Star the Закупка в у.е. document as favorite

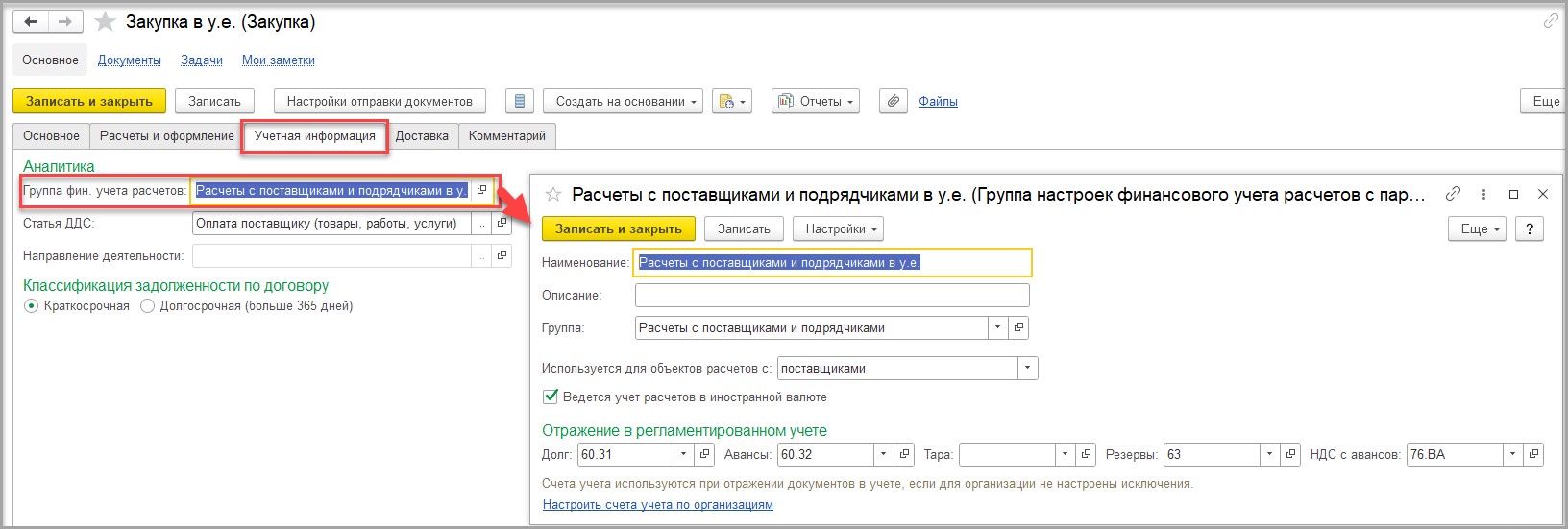click(105, 22)
